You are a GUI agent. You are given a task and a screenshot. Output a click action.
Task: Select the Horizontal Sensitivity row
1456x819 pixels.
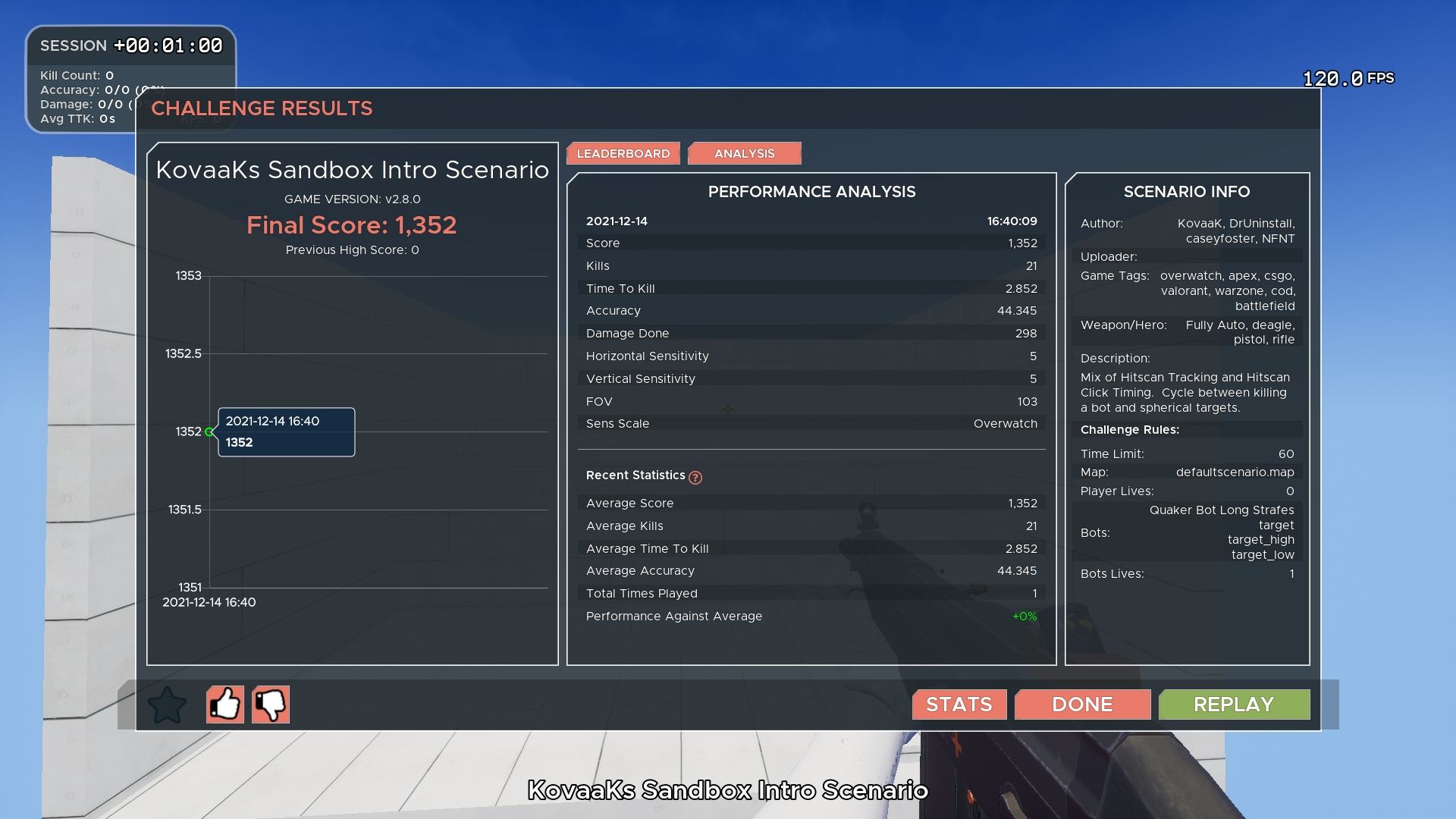click(811, 356)
